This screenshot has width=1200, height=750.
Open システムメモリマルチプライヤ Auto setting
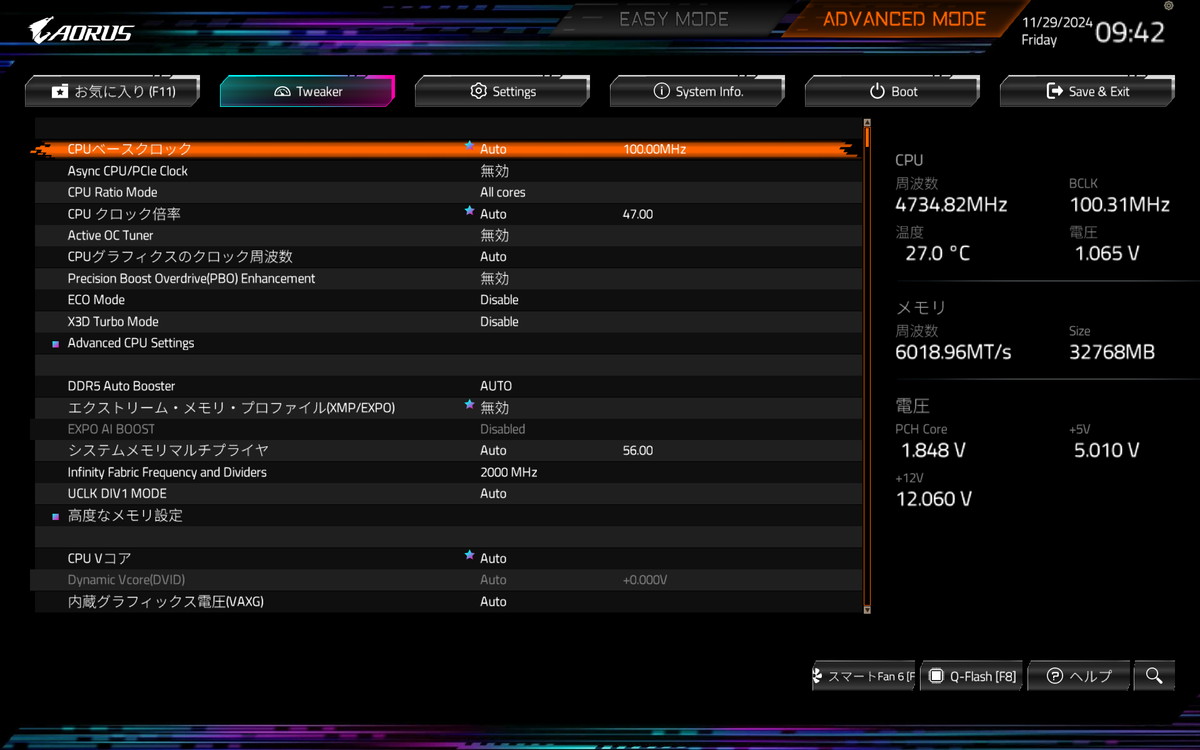click(x=493, y=451)
